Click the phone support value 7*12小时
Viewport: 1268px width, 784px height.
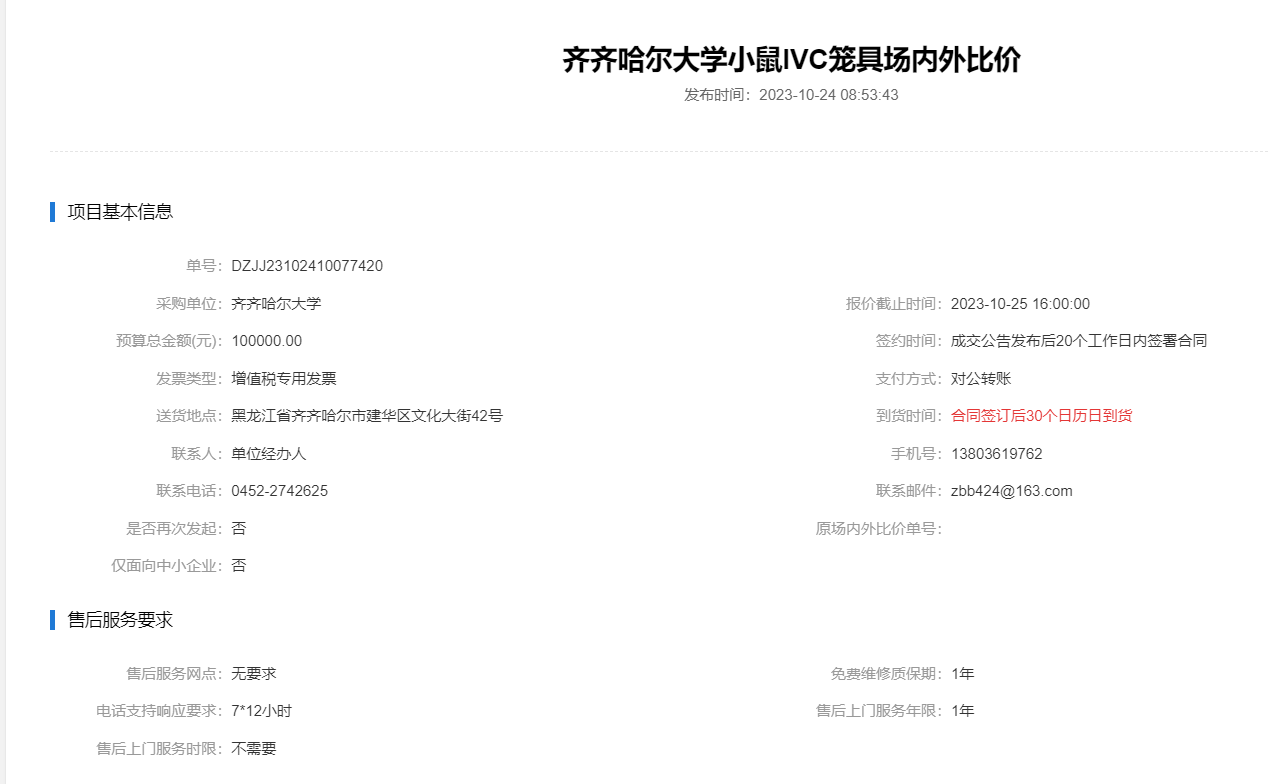click(261, 711)
